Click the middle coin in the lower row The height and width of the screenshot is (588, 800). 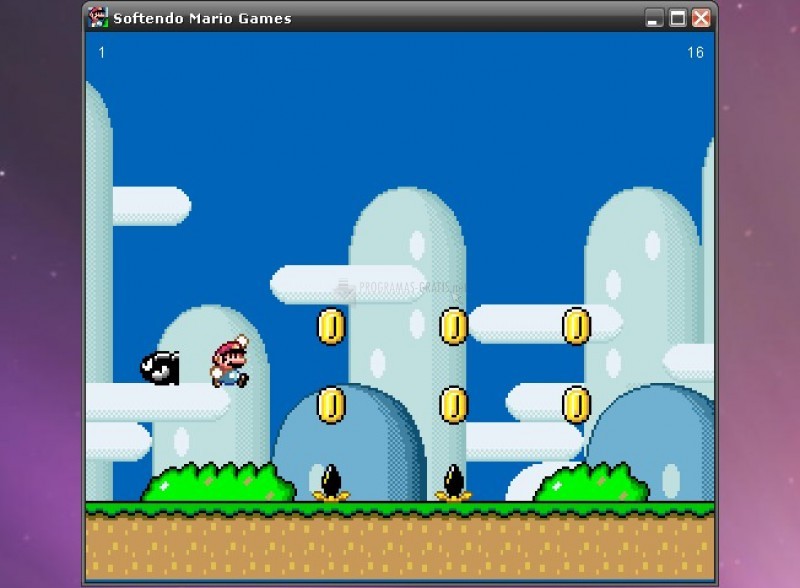tap(454, 405)
